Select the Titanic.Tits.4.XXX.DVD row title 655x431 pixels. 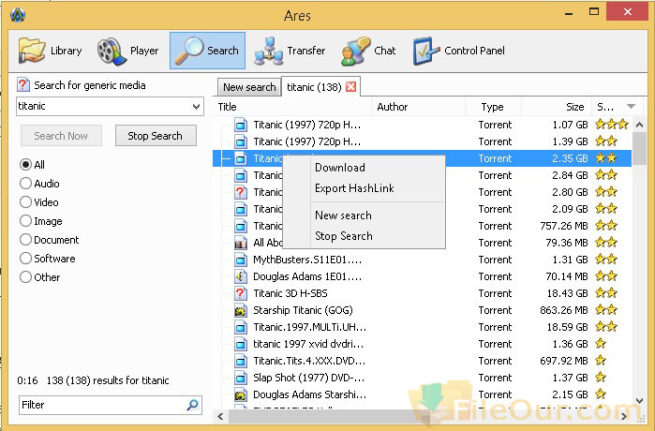point(309,361)
